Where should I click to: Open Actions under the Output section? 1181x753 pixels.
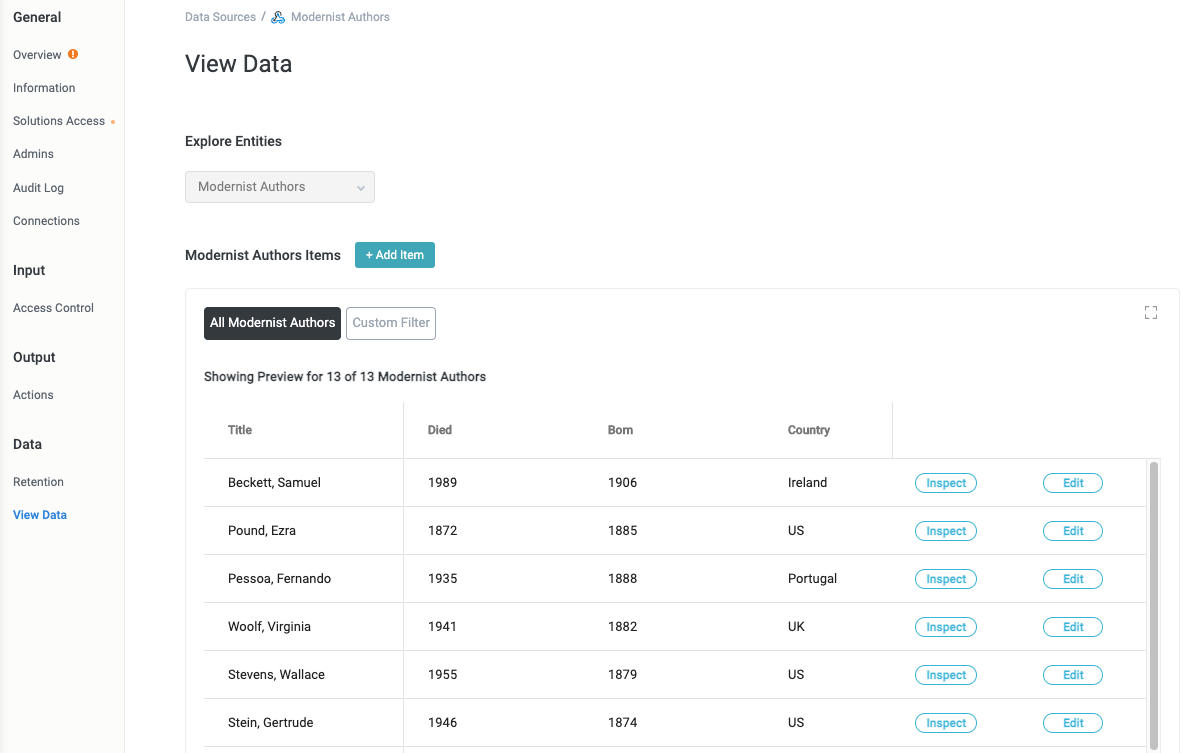(x=33, y=394)
